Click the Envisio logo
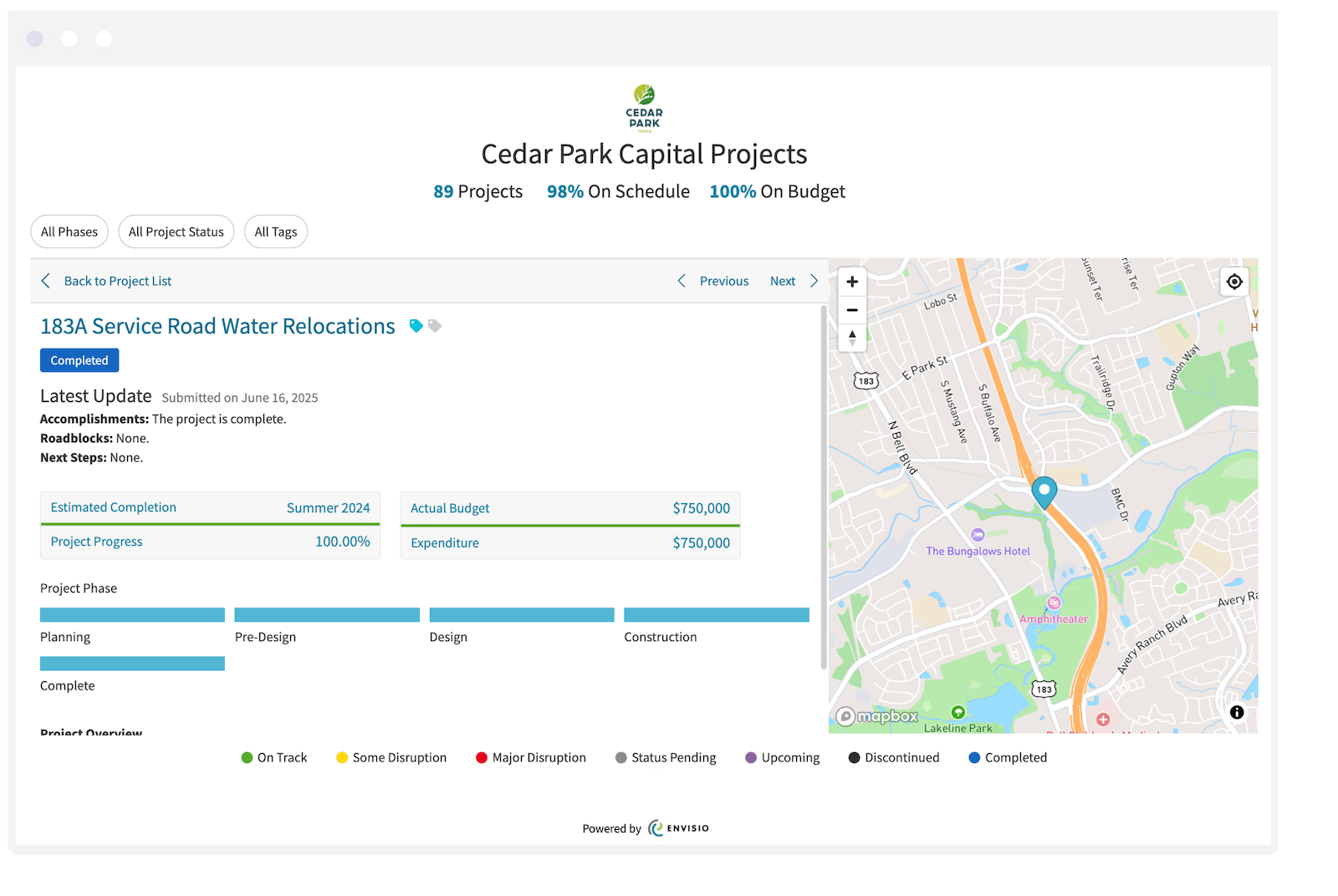 click(x=678, y=828)
